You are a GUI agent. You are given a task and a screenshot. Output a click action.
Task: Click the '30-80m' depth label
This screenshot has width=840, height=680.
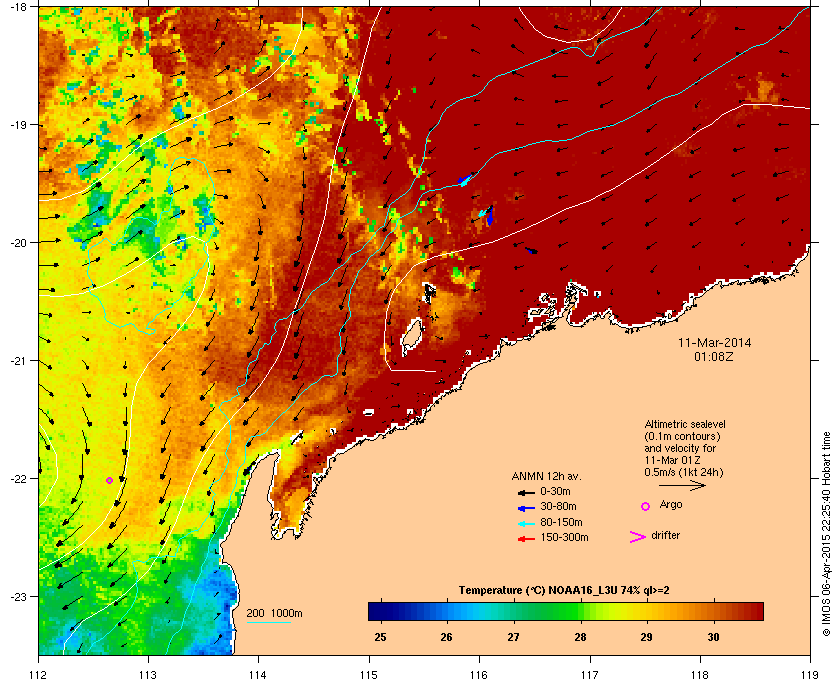pos(558,506)
